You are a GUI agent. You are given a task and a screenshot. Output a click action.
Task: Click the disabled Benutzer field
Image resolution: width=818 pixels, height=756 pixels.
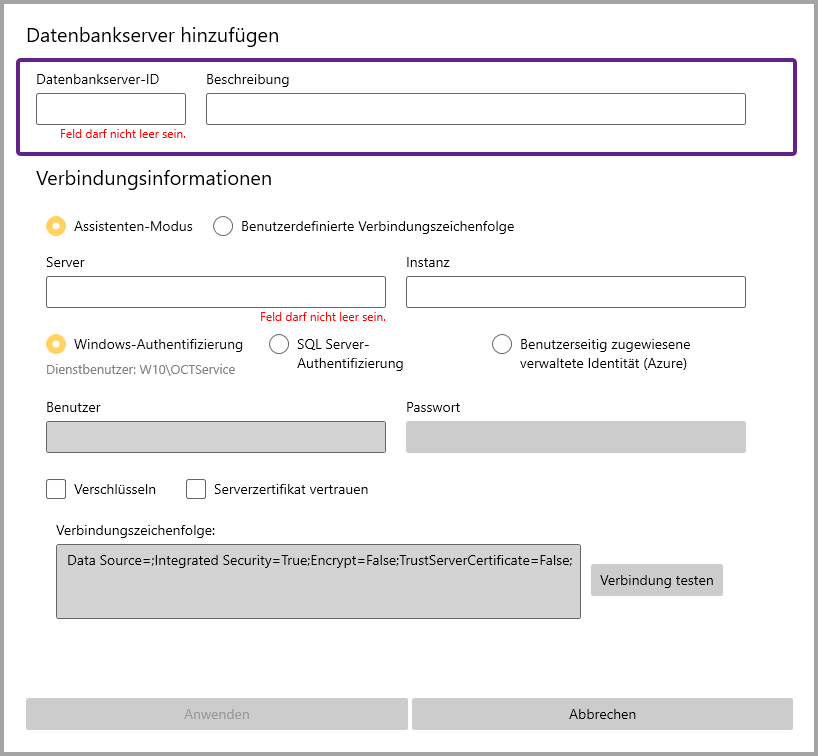click(x=216, y=437)
